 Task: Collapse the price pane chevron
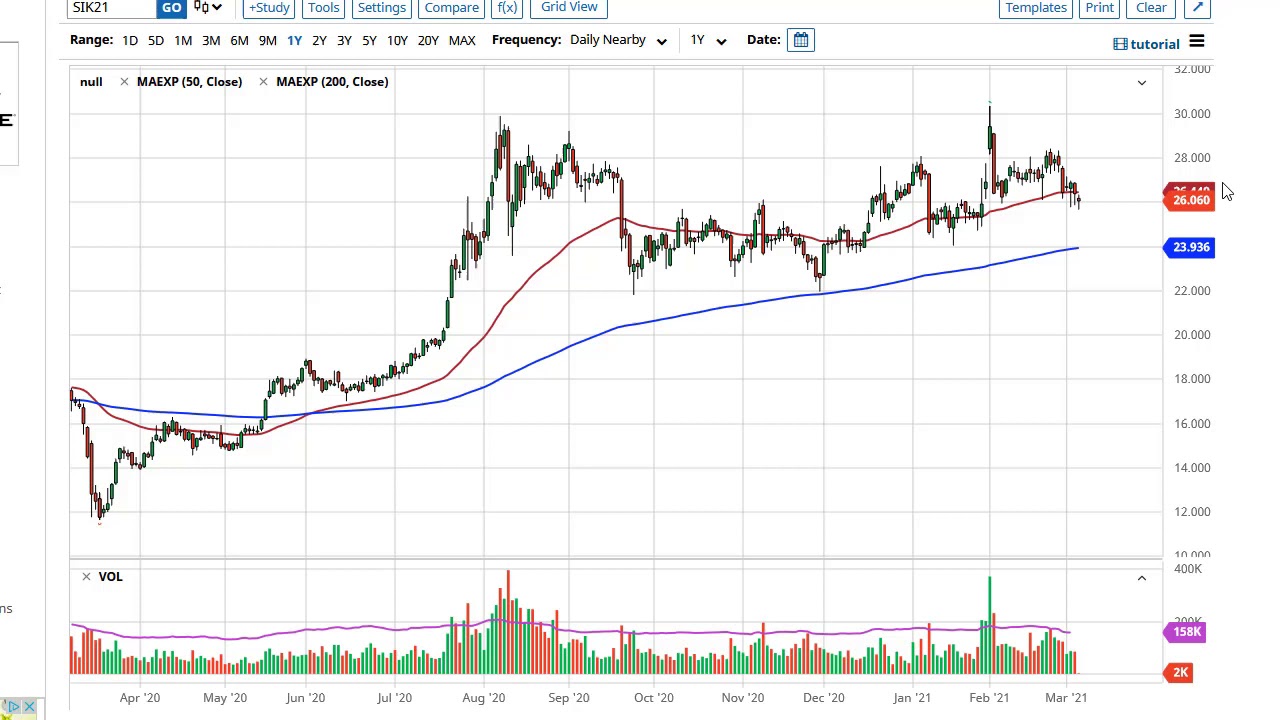coord(1141,82)
